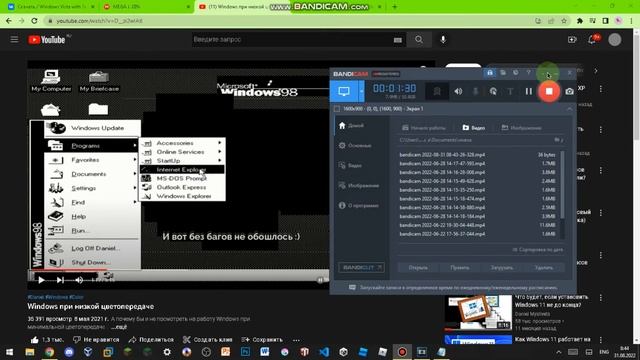Click the 1600x900 screen area selector icon
The height and width of the screenshot is (360, 640).
tap(337, 109)
